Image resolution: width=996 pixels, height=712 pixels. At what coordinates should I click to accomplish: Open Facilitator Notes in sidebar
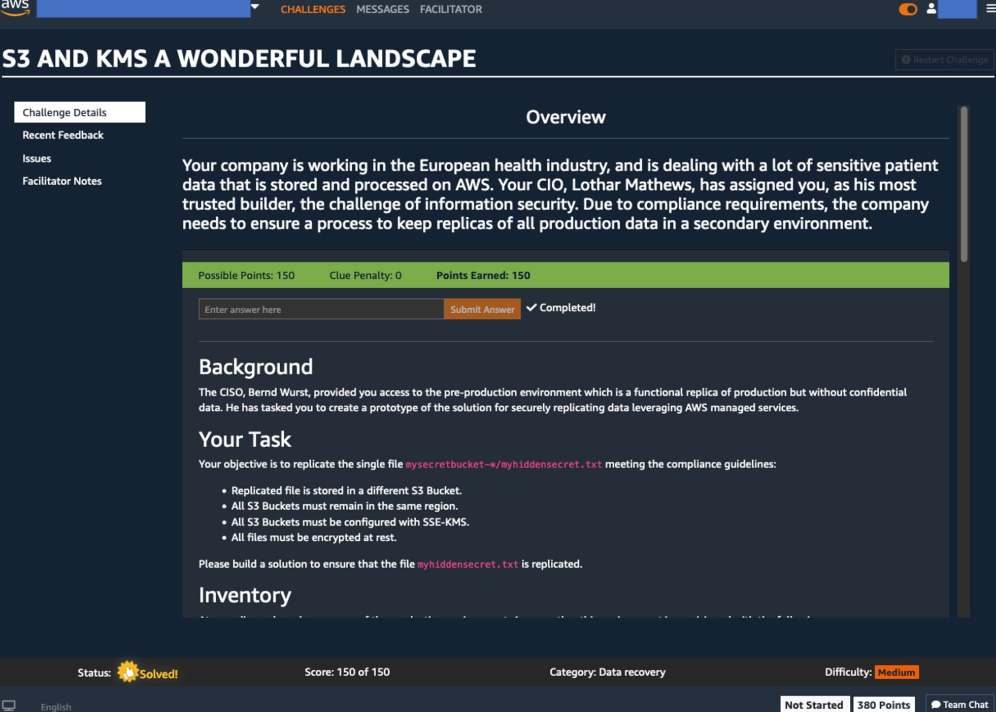62,181
